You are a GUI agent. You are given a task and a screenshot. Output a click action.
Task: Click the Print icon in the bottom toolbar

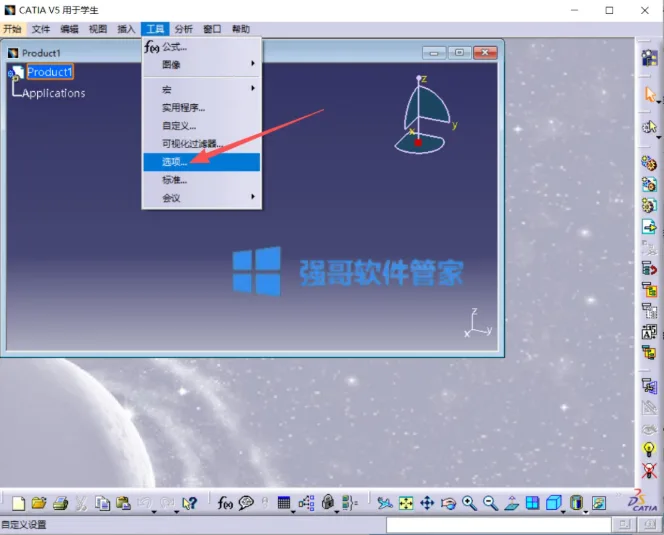(60, 503)
